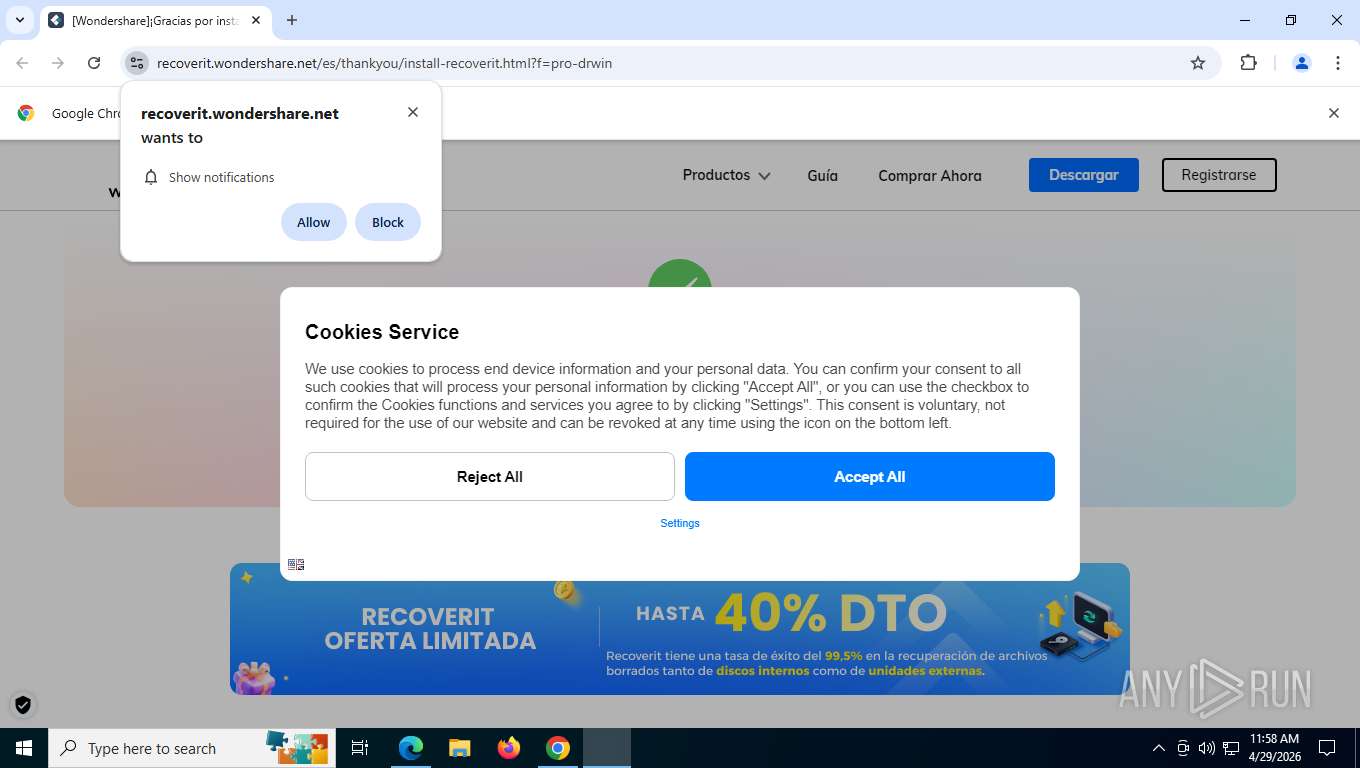1360x768 pixels.
Task: Dismiss the Google Chrome info bar
Action: point(1333,113)
